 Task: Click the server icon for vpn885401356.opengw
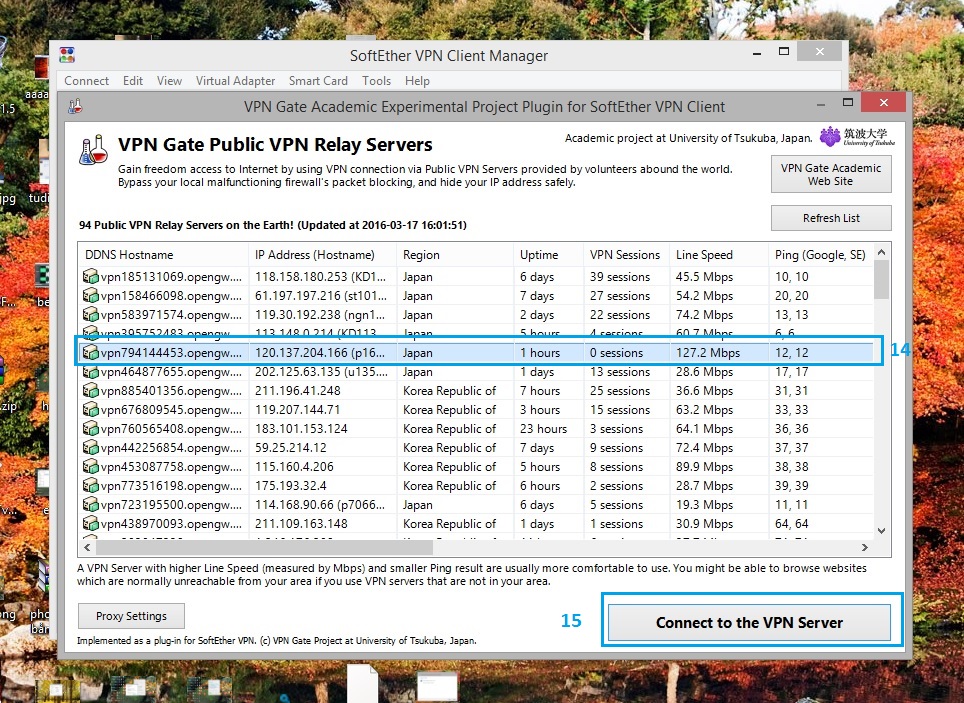(x=90, y=391)
